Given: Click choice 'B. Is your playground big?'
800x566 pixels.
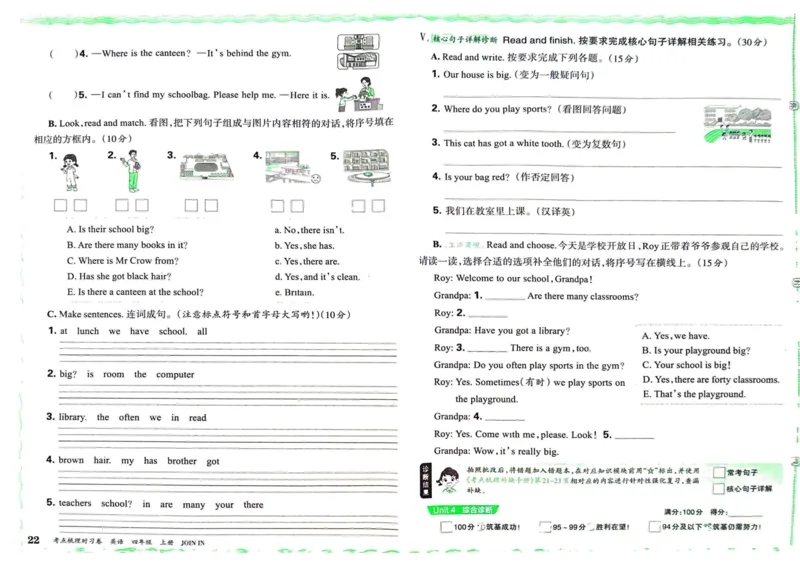Looking at the screenshot, I should tap(696, 351).
